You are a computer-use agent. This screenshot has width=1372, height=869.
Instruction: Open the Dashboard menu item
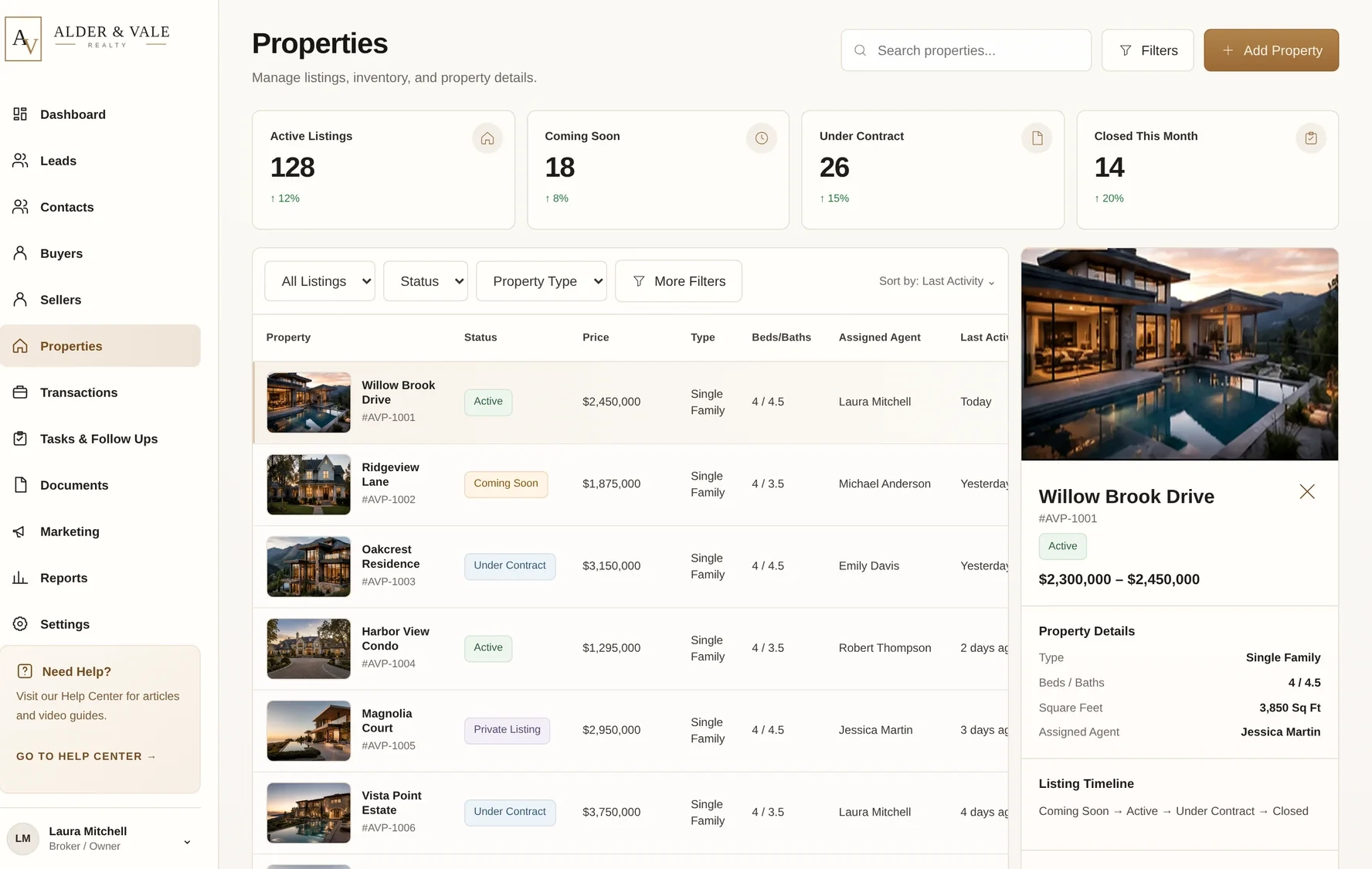tap(100, 114)
